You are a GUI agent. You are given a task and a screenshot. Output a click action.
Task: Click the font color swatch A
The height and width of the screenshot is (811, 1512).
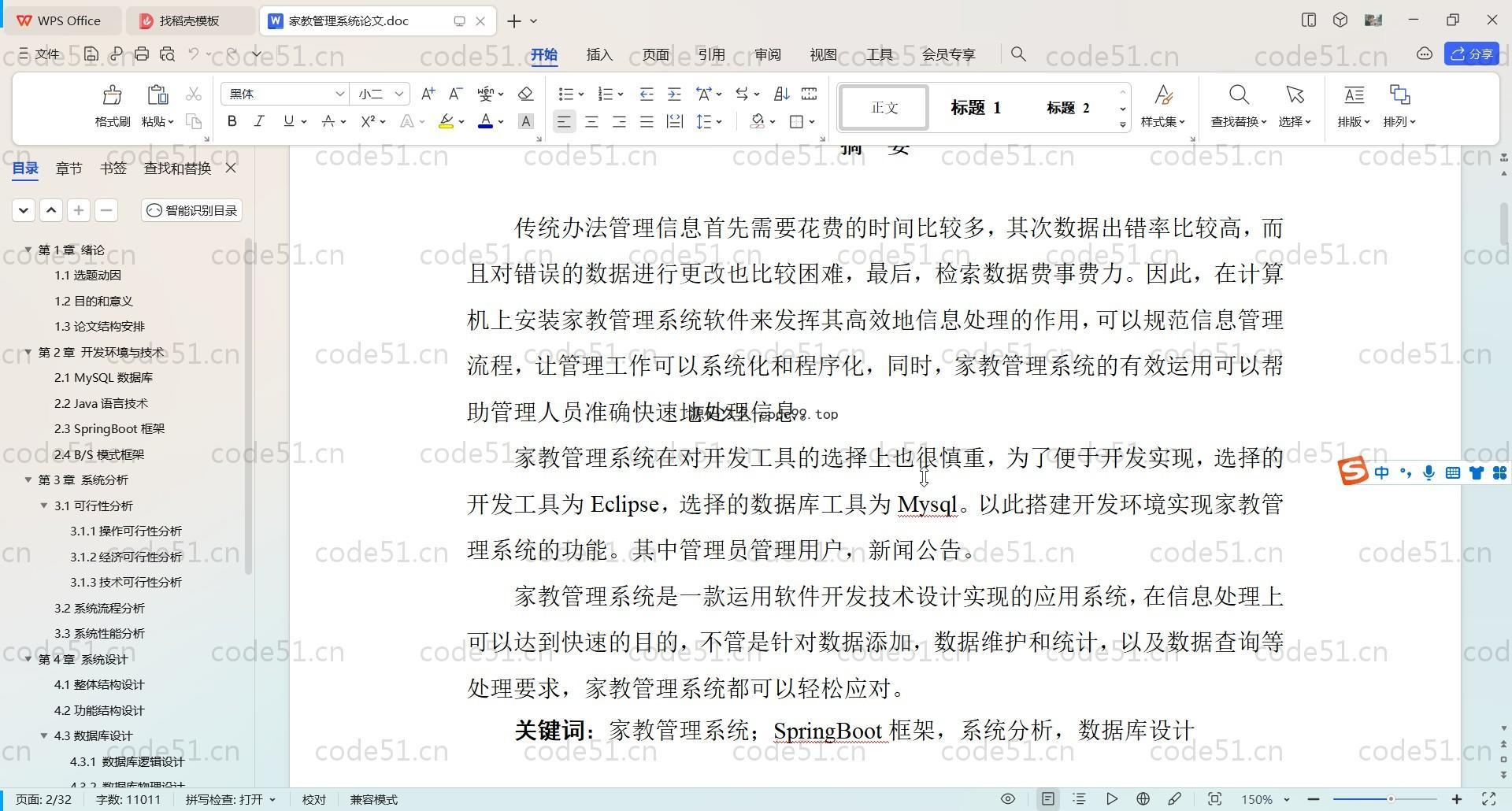tap(486, 121)
